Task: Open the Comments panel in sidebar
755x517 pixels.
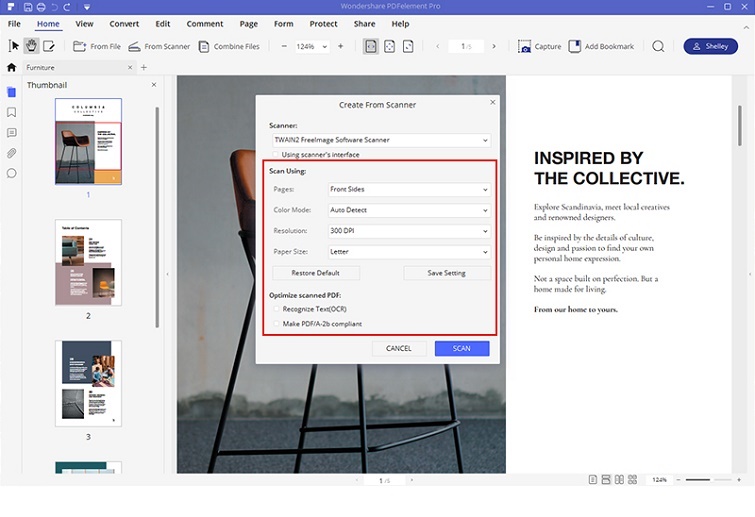Action: (x=11, y=132)
